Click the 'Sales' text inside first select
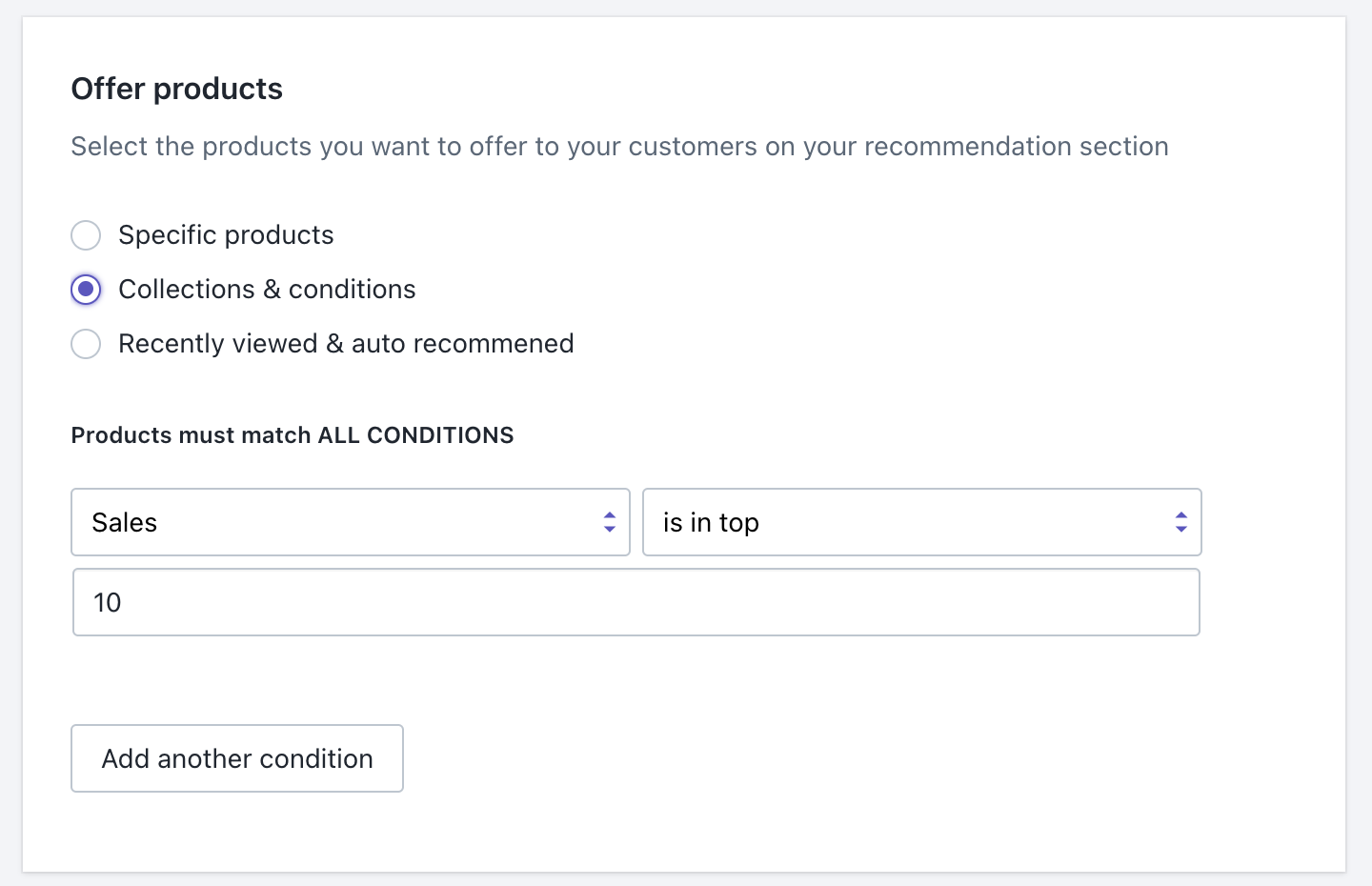The height and width of the screenshot is (886, 1372). tap(125, 523)
